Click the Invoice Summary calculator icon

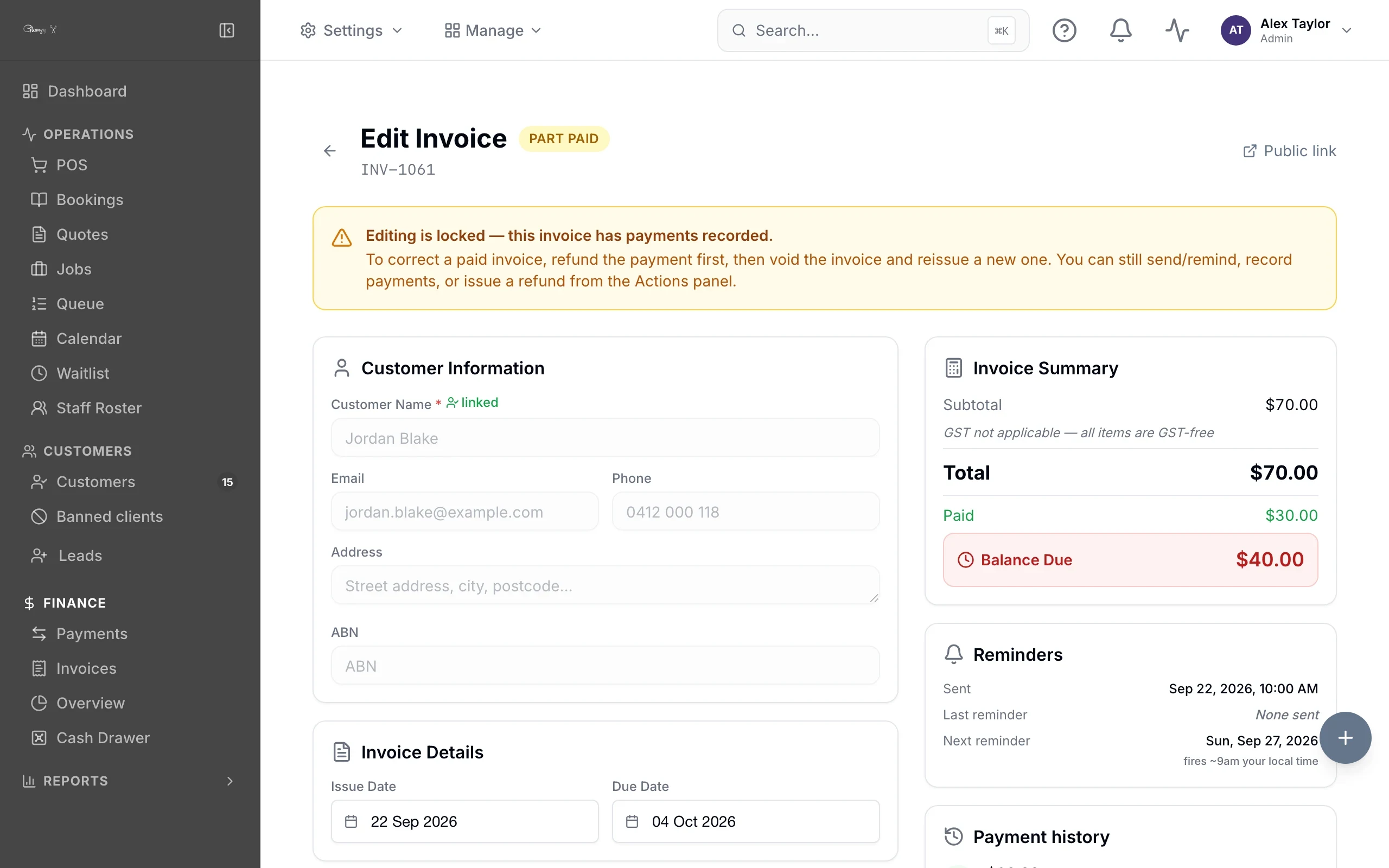(953, 368)
